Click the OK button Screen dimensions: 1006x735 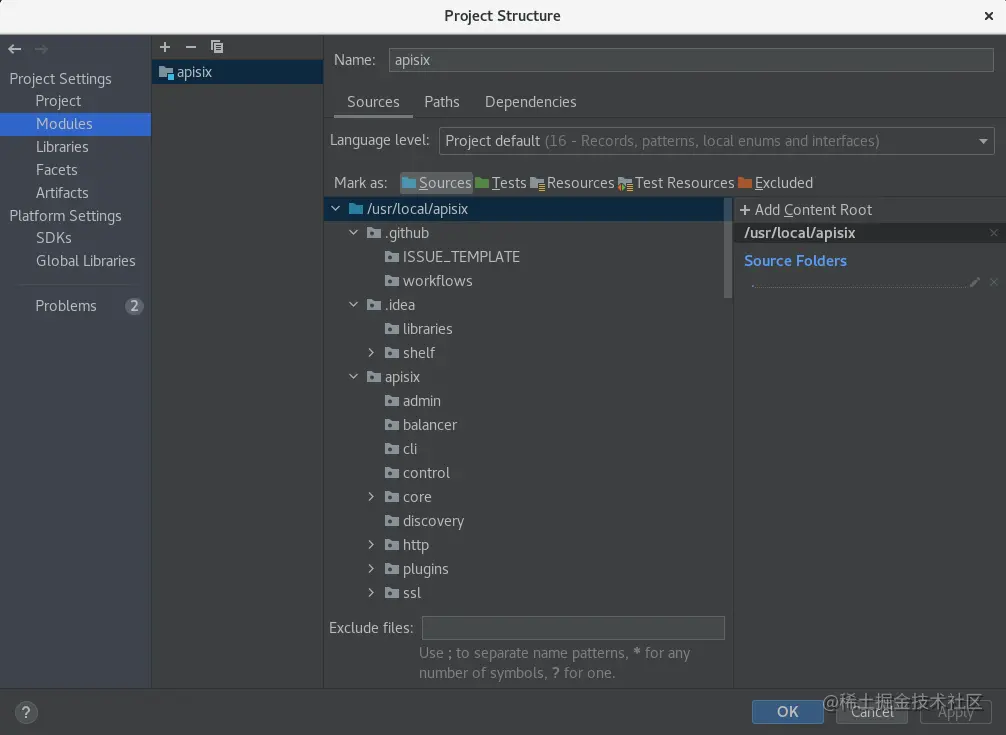coord(787,711)
